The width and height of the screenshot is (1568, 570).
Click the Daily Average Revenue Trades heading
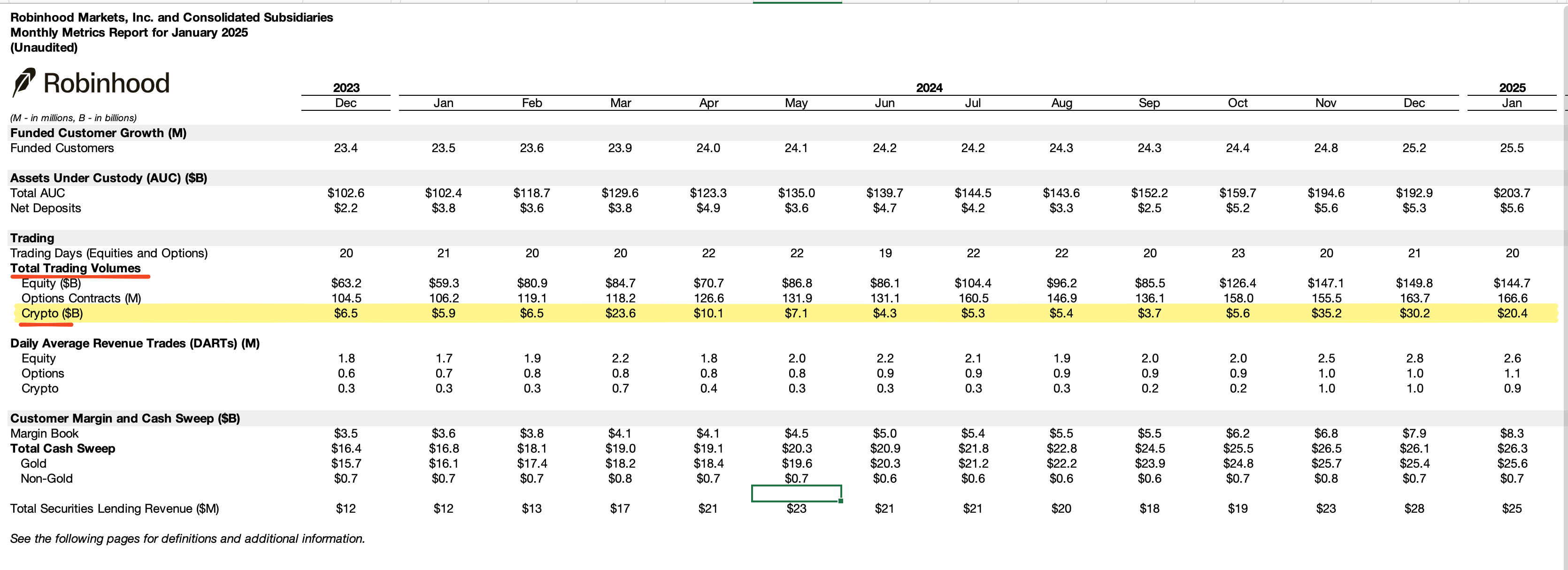135,344
